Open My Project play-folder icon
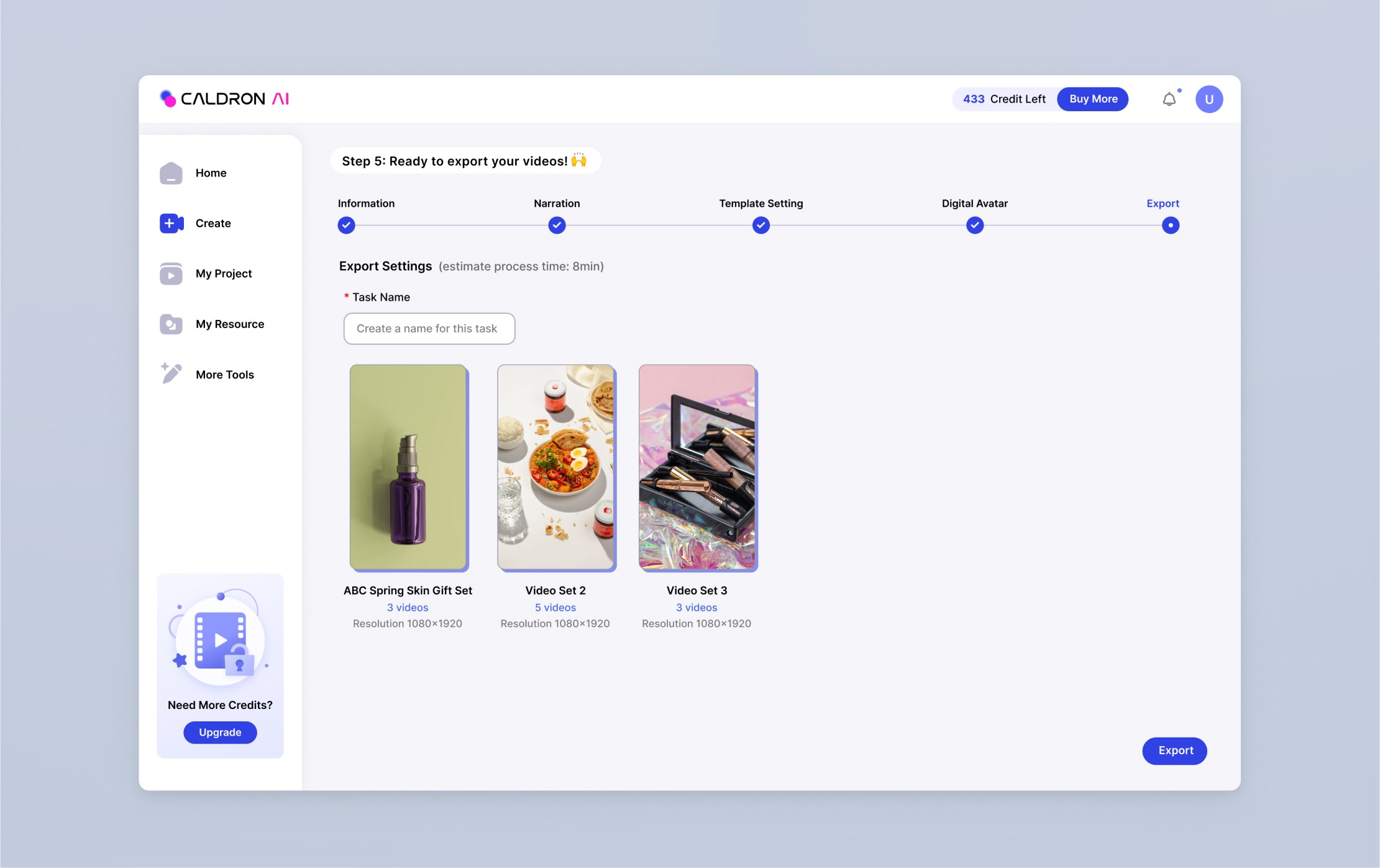This screenshot has height=868, width=1380. coord(171,274)
